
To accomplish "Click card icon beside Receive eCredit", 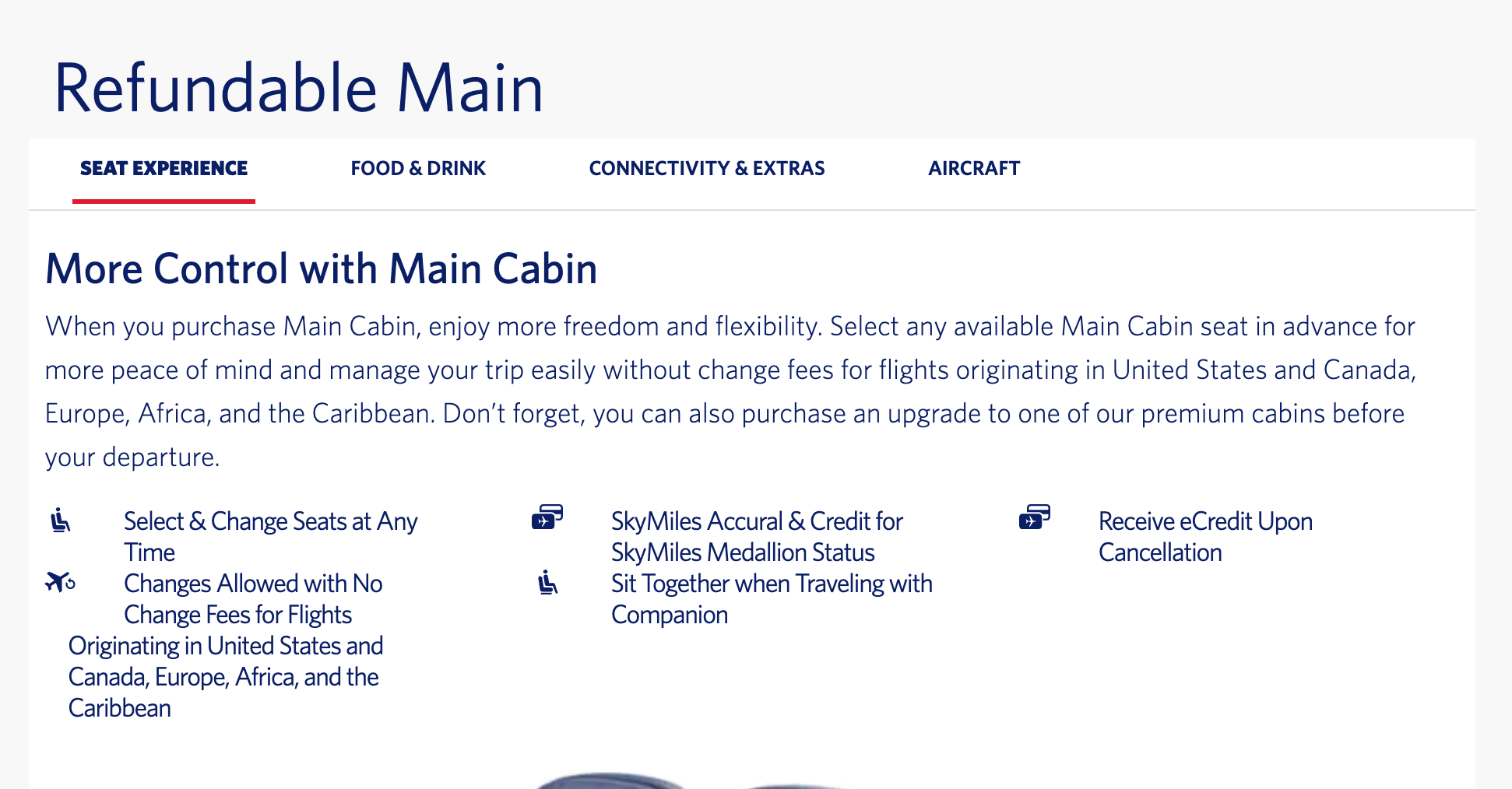I will [1035, 517].
